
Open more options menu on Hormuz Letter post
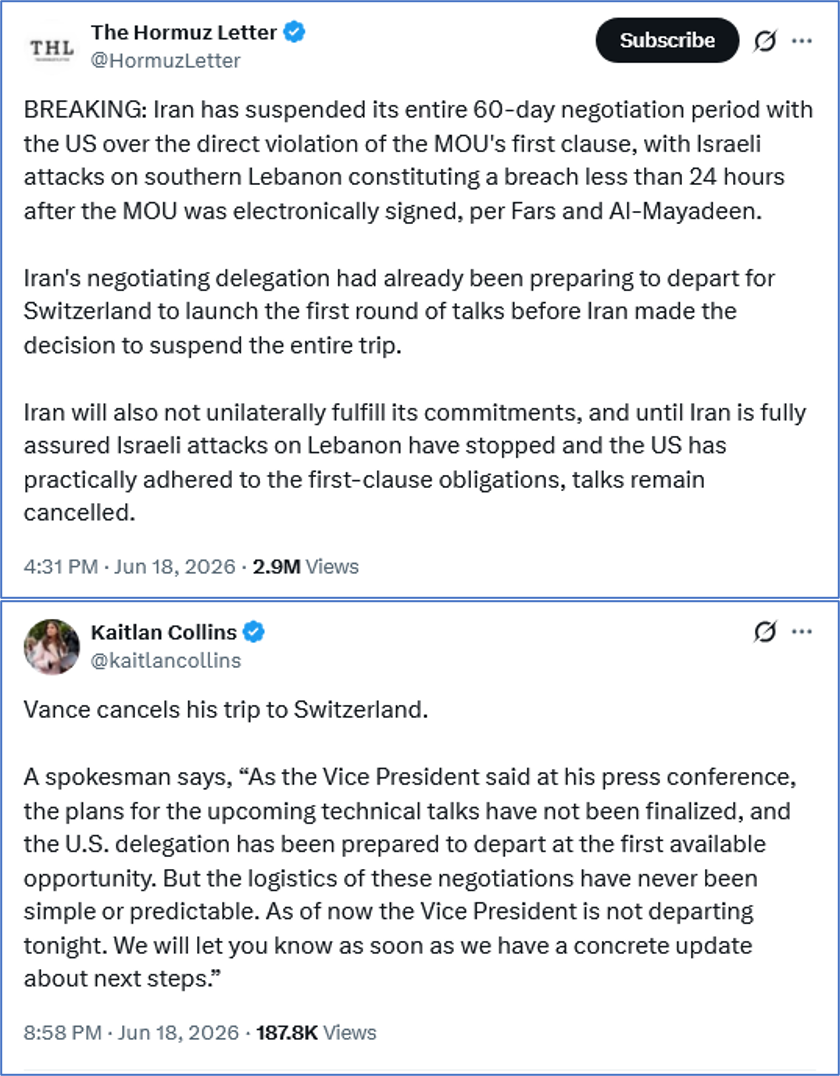click(x=802, y=40)
